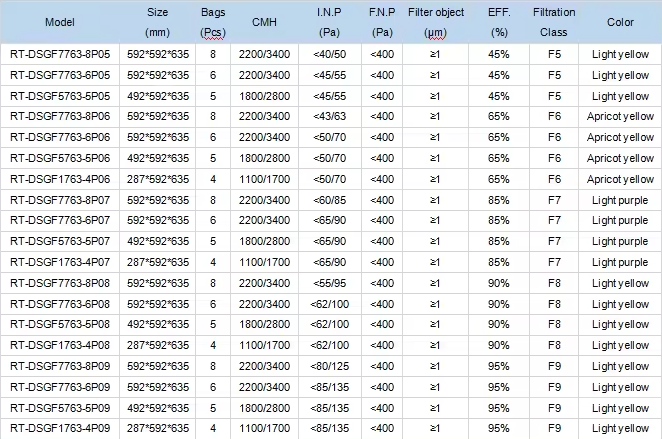Click Apricot yellow in RT-DSGF5763-5P06 row
The height and width of the screenshot is (439, 662).
(620, 158)
